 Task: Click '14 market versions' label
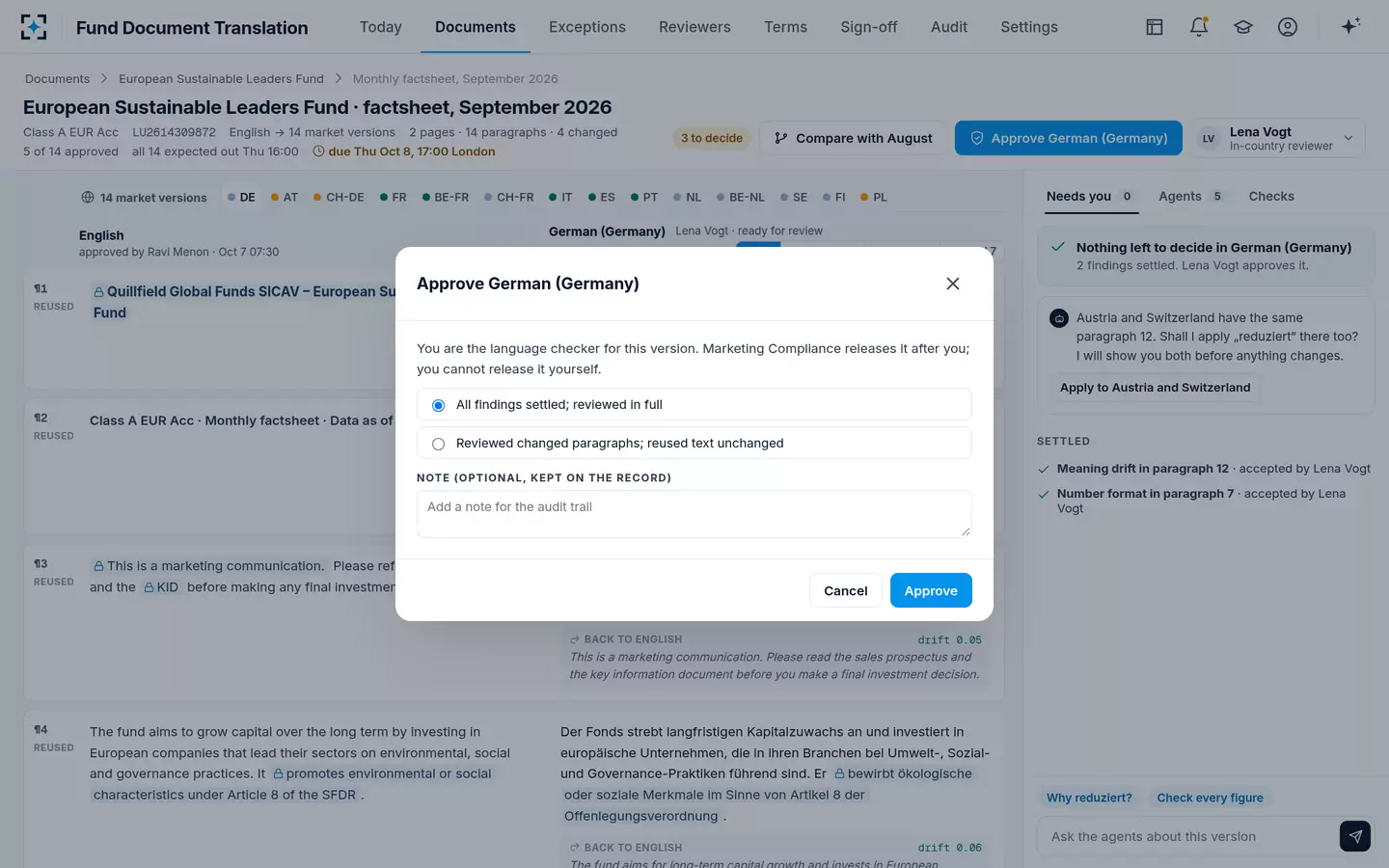tap(153, 198)
